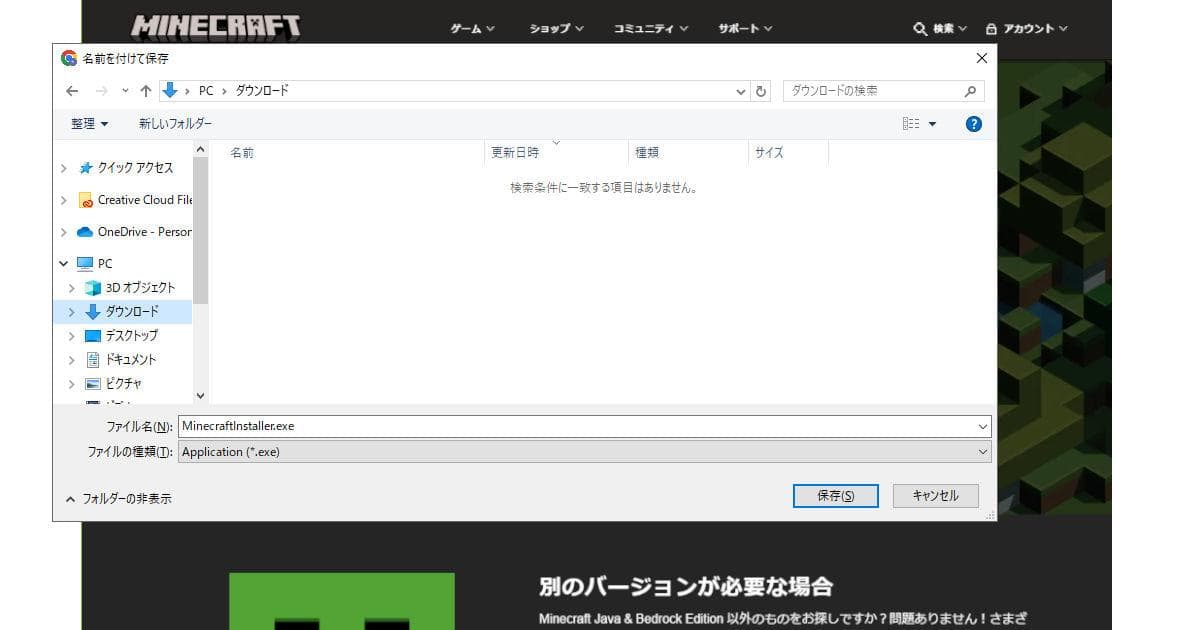Viewport: 1200px width, 630px height.
Task: Open the file name dropdown arrow
Action: point(984,426)
